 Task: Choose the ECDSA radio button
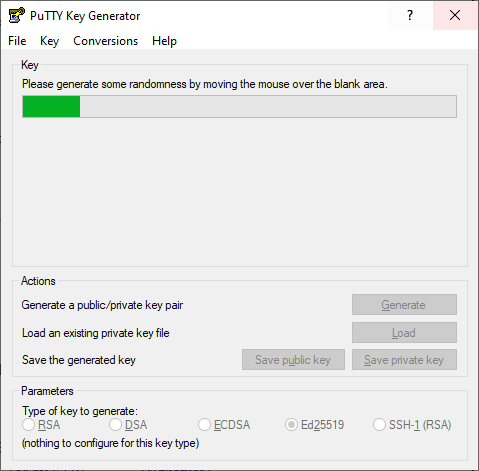coord(204,425)
